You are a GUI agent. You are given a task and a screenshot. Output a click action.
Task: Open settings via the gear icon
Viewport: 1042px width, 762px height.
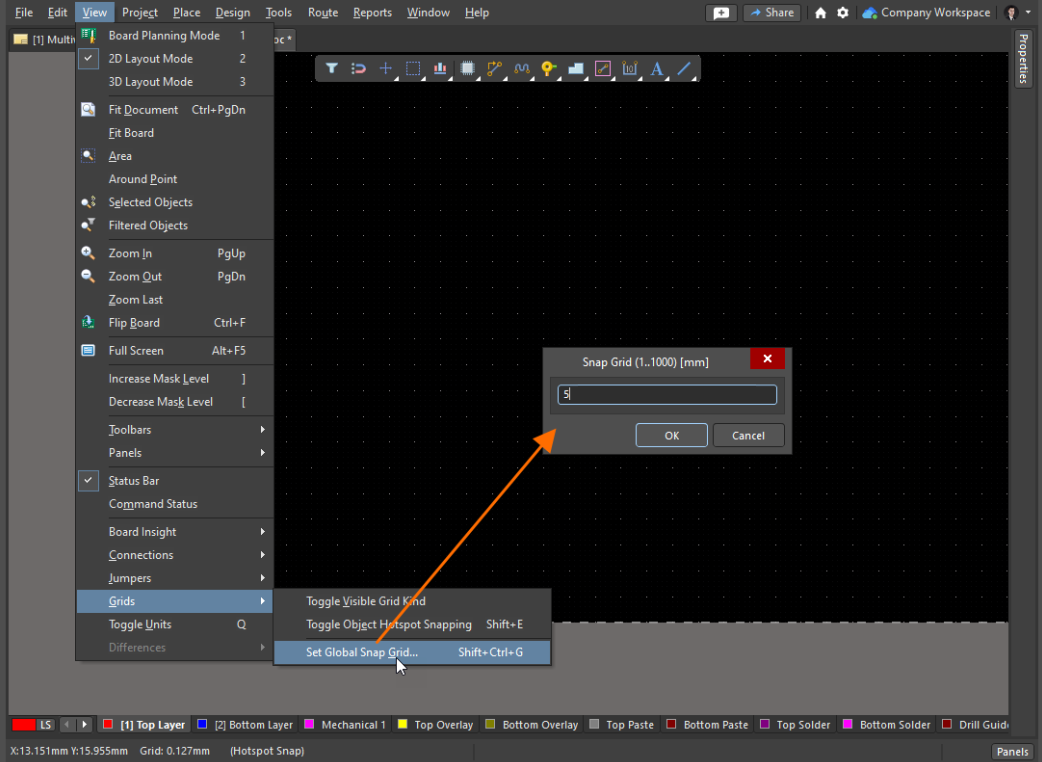coord(843,13)
